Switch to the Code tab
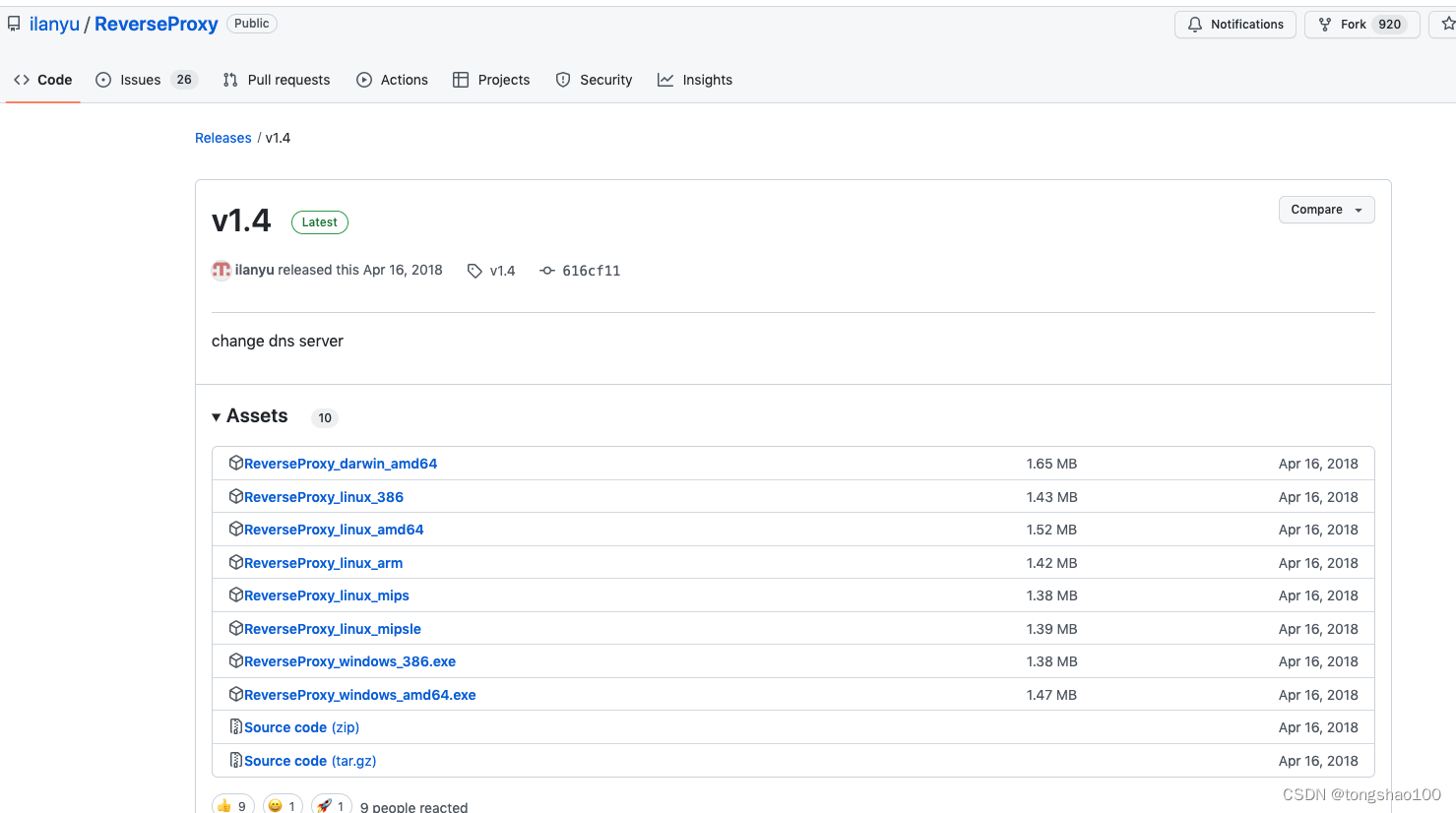This screenshot has width=1456, height=813. [43, 80]
